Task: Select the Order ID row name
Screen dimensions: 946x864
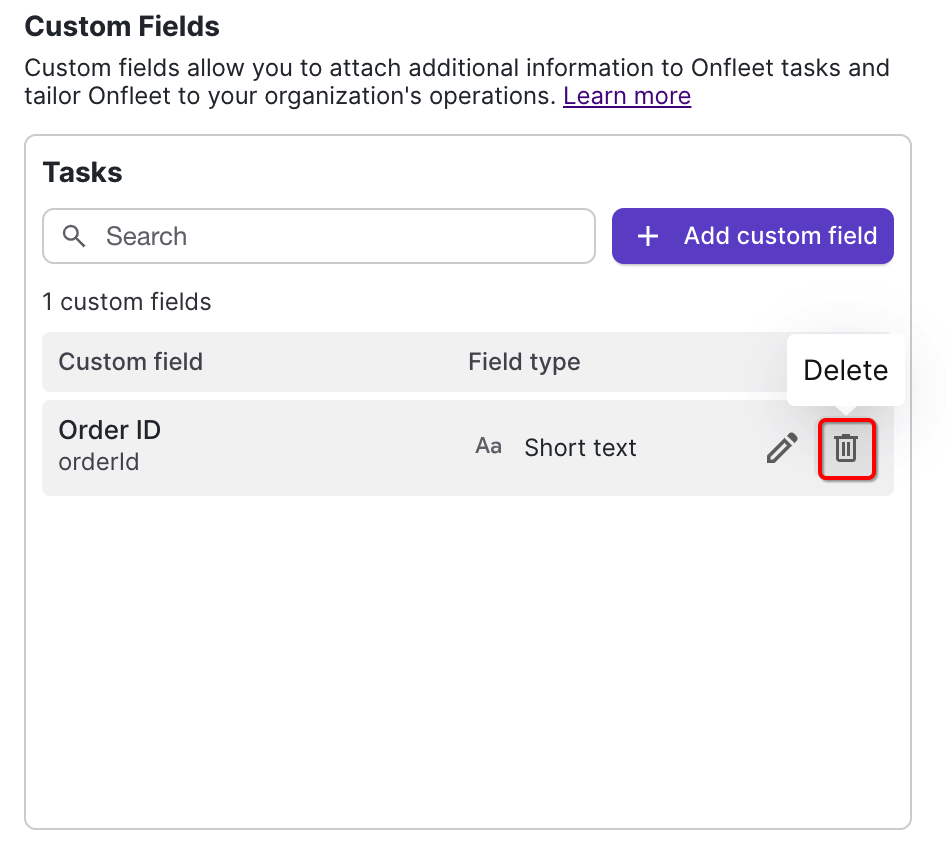Action: [x=110, y=430]
